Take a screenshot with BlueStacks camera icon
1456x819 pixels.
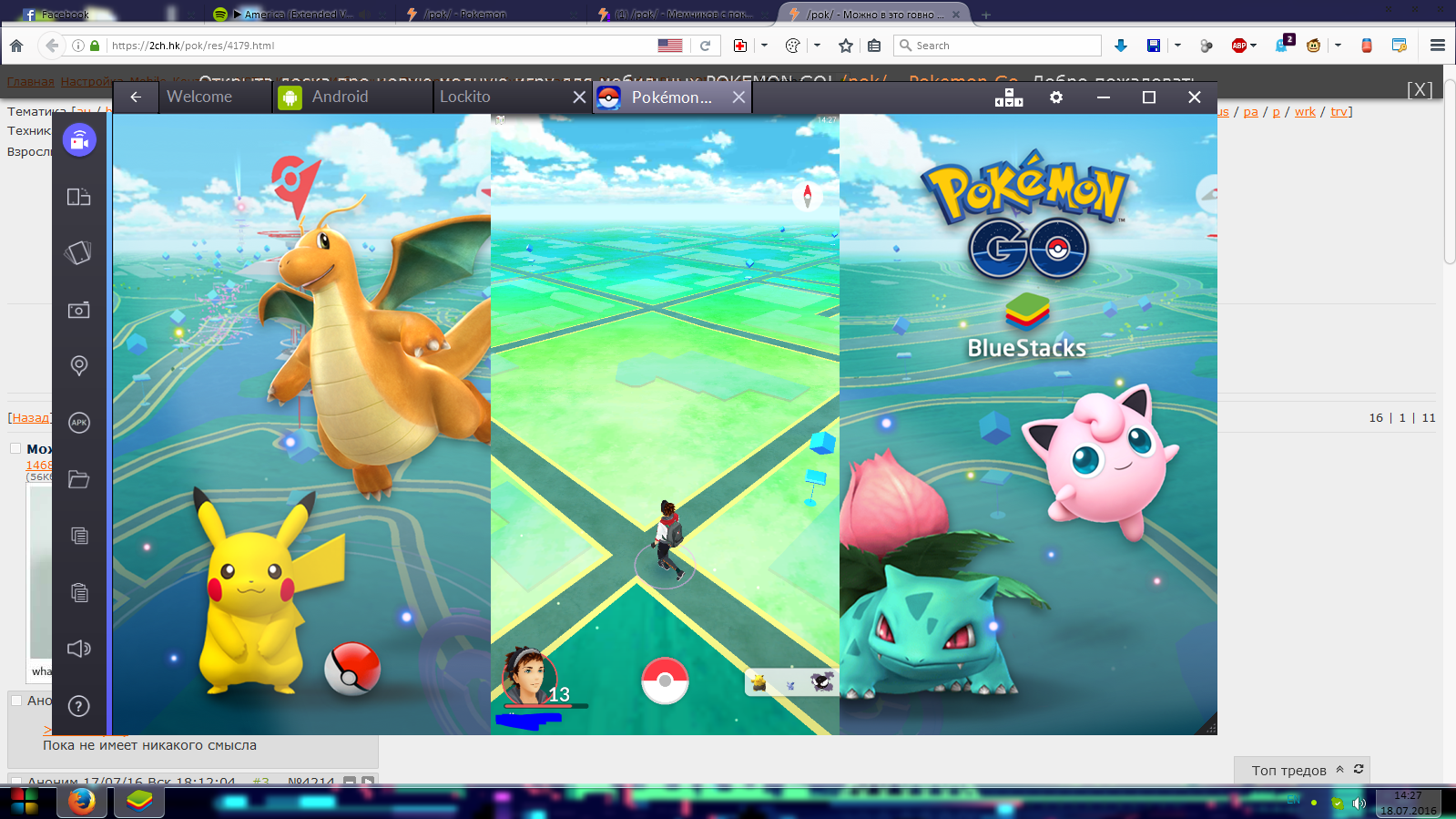click(79, 310)
